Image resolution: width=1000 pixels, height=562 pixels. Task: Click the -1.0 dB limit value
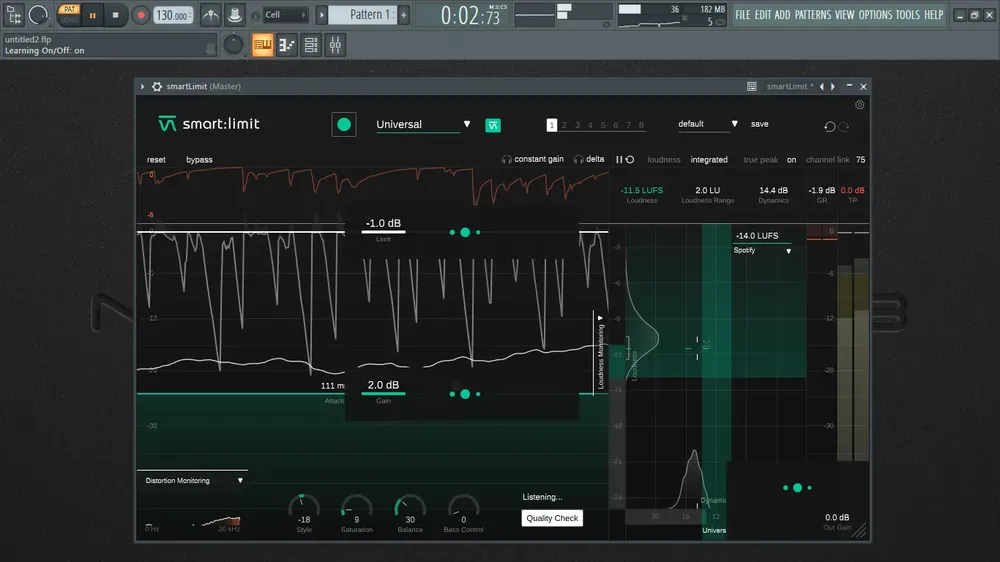(x=383, y=223)
